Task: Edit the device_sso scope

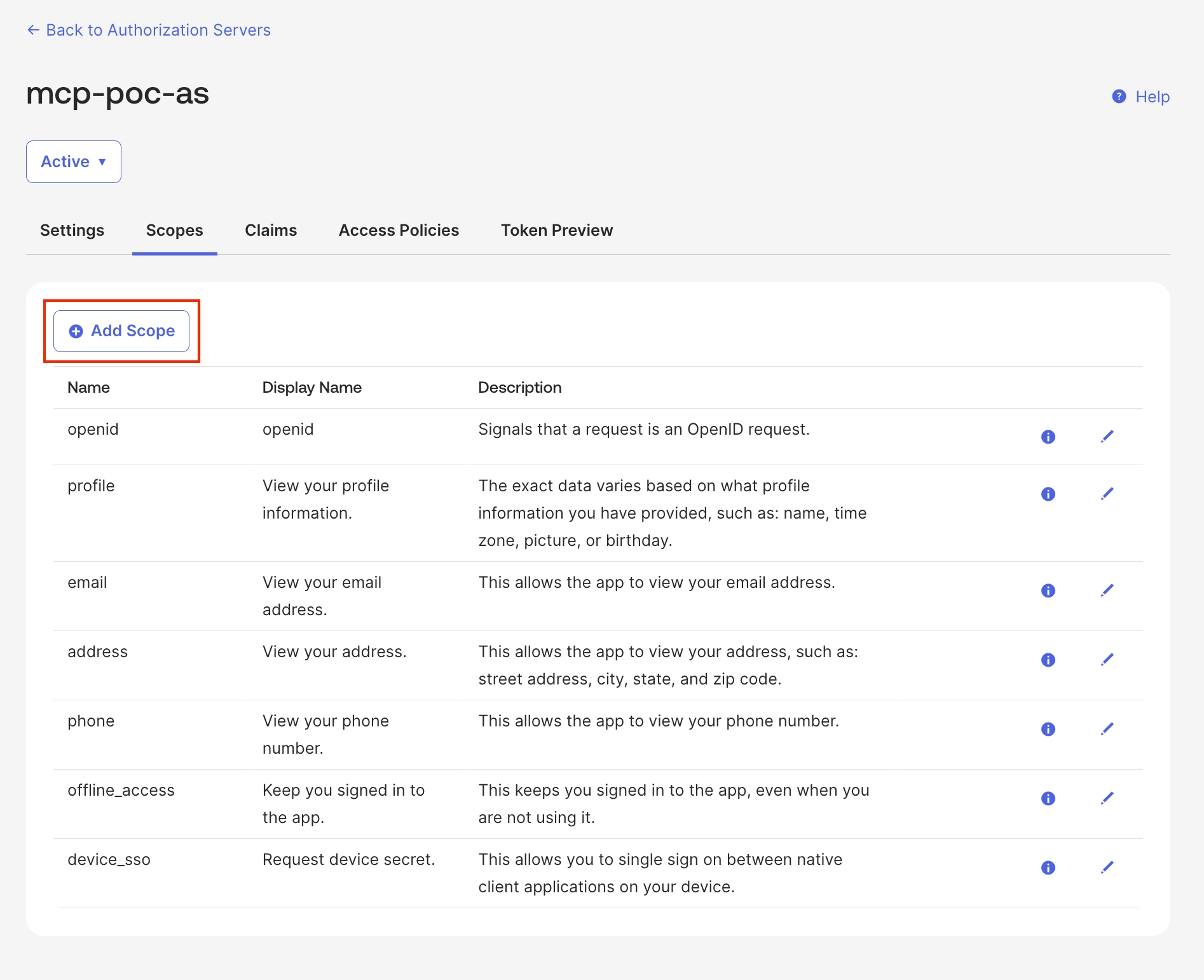Action: [1107, 867]
